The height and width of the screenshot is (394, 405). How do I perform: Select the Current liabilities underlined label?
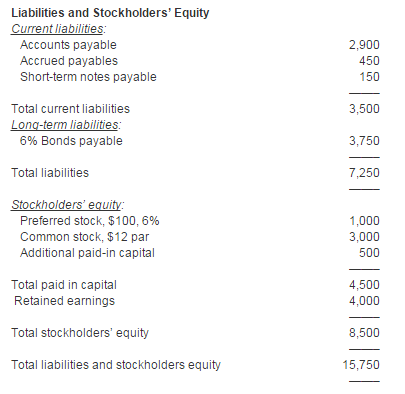58,29
